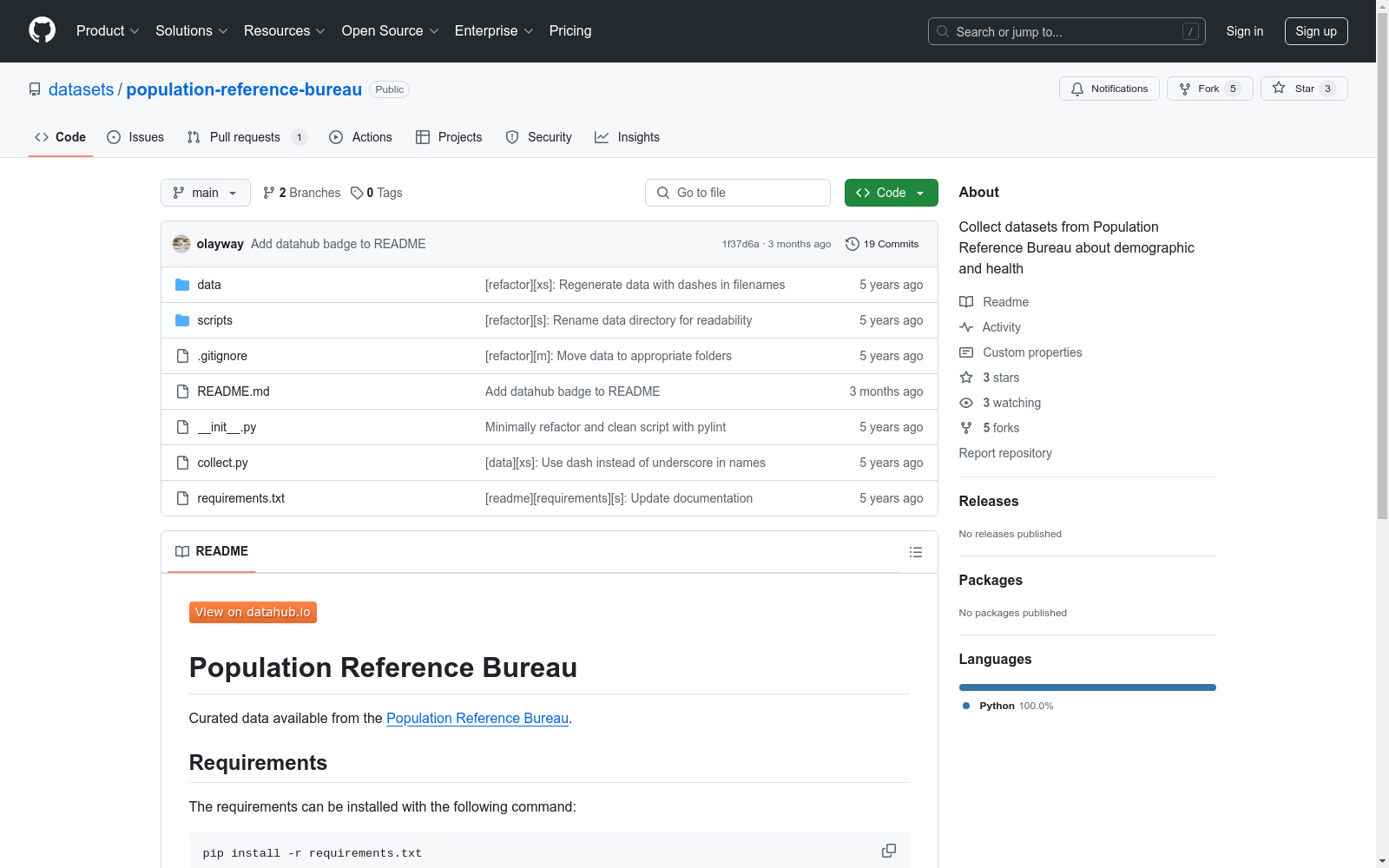The width and height of the screenshot is (1389, 868).
Task: Click the GitHub logo icon
Action: coord(42,30)
